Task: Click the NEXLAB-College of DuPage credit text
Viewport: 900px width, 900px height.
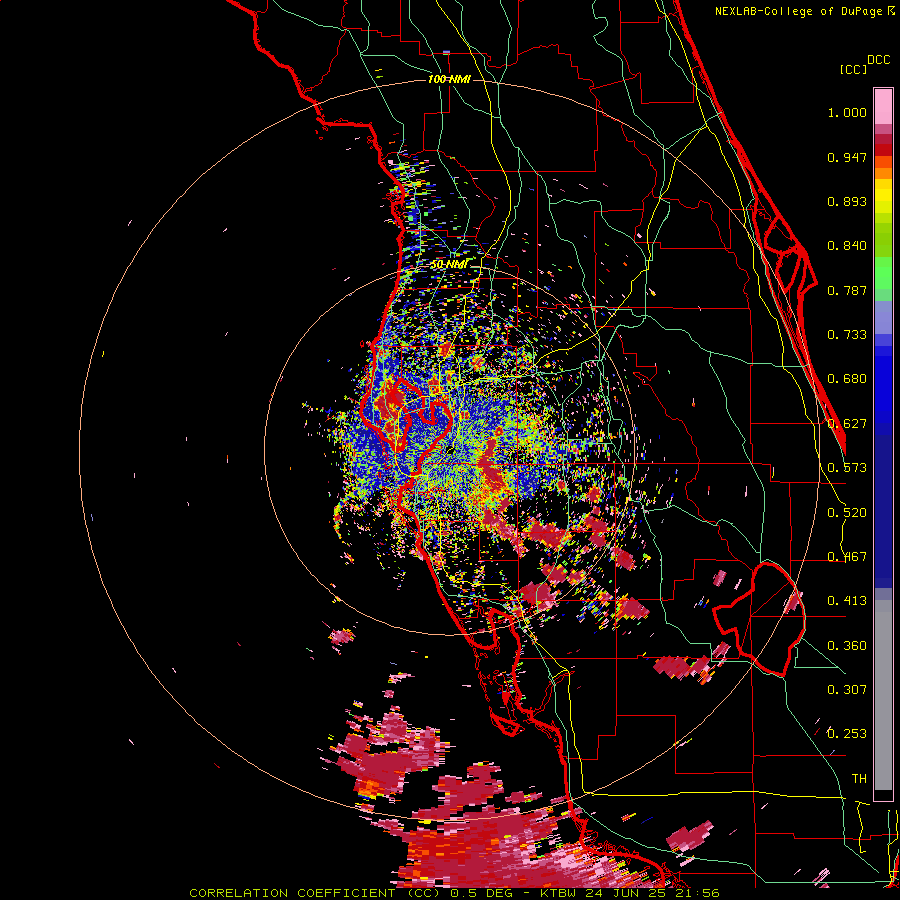Action: click(798, 11)
